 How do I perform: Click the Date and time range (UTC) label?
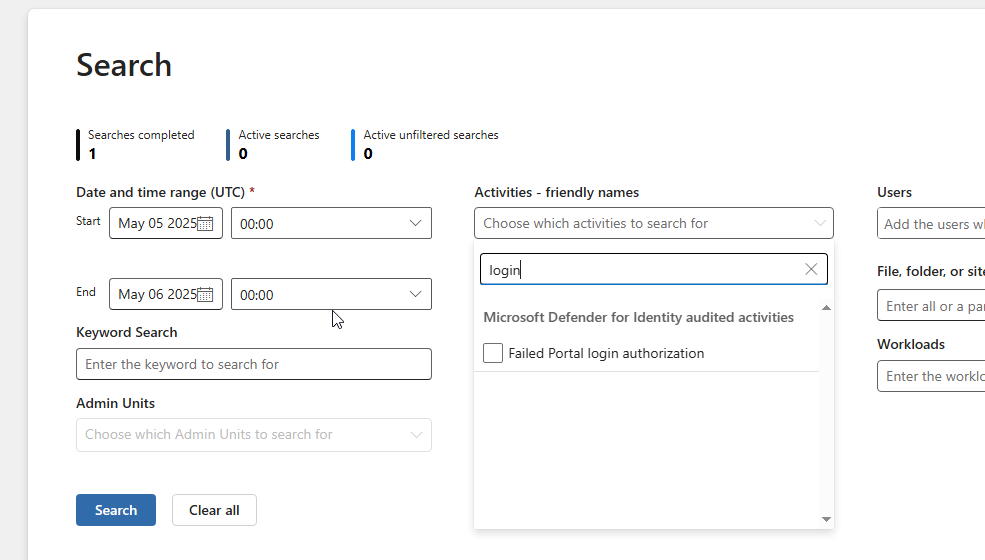point(165,192)
